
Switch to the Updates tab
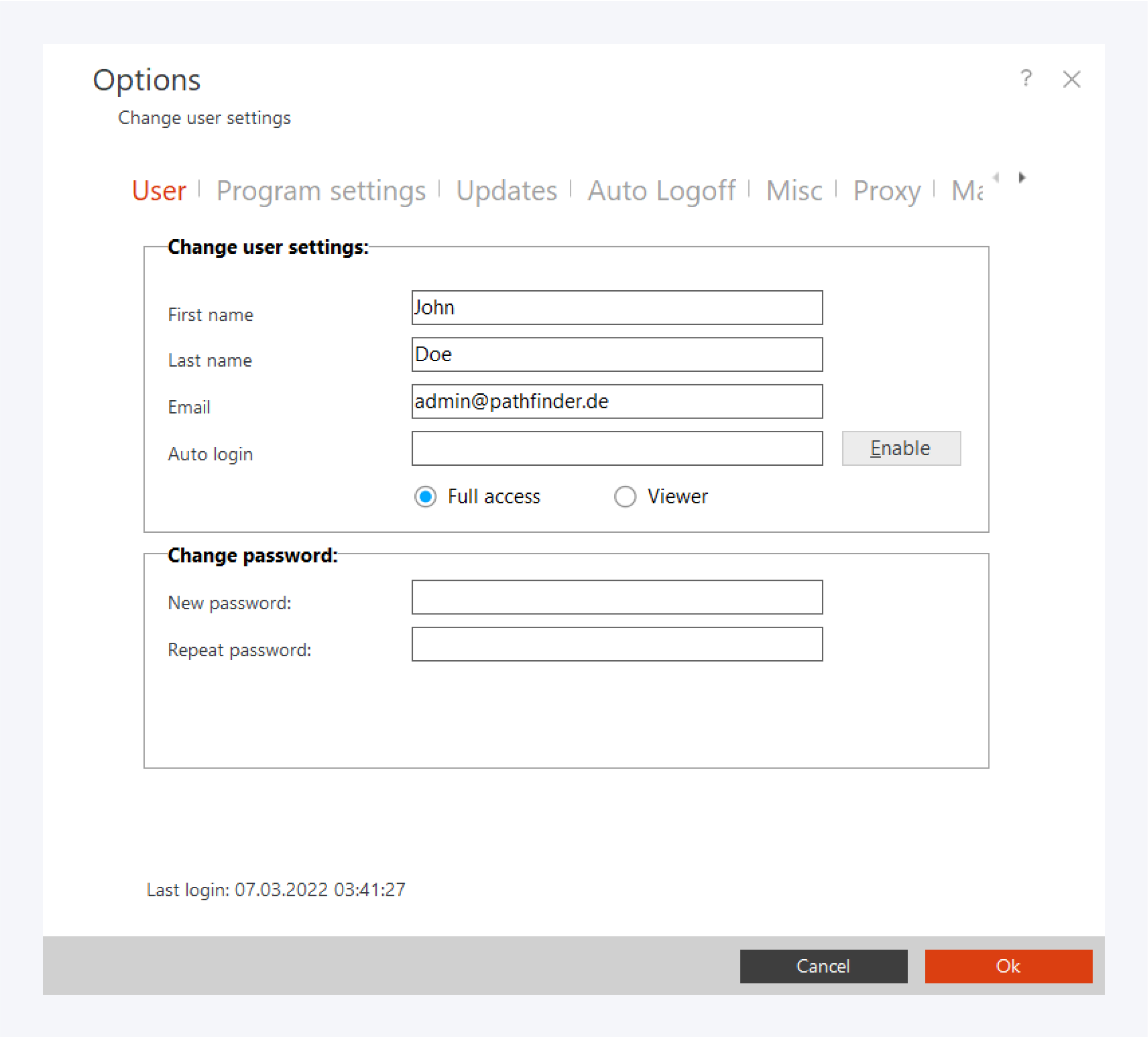506,191
